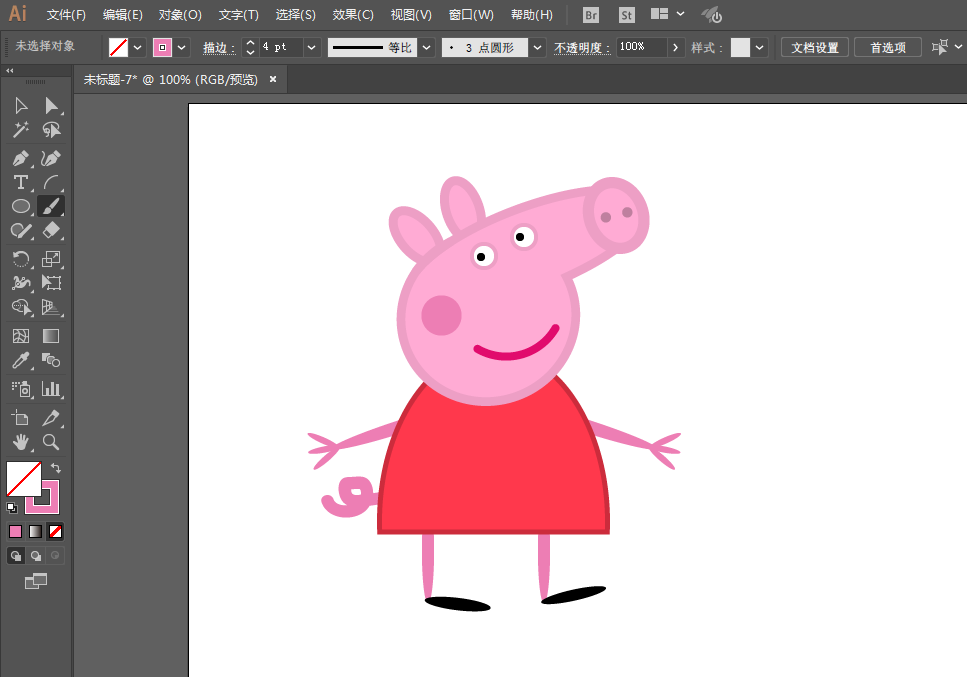This screenshot has height=677, width=967.
Task: Enable Draw Behind mode
Action: pos(36,556)
